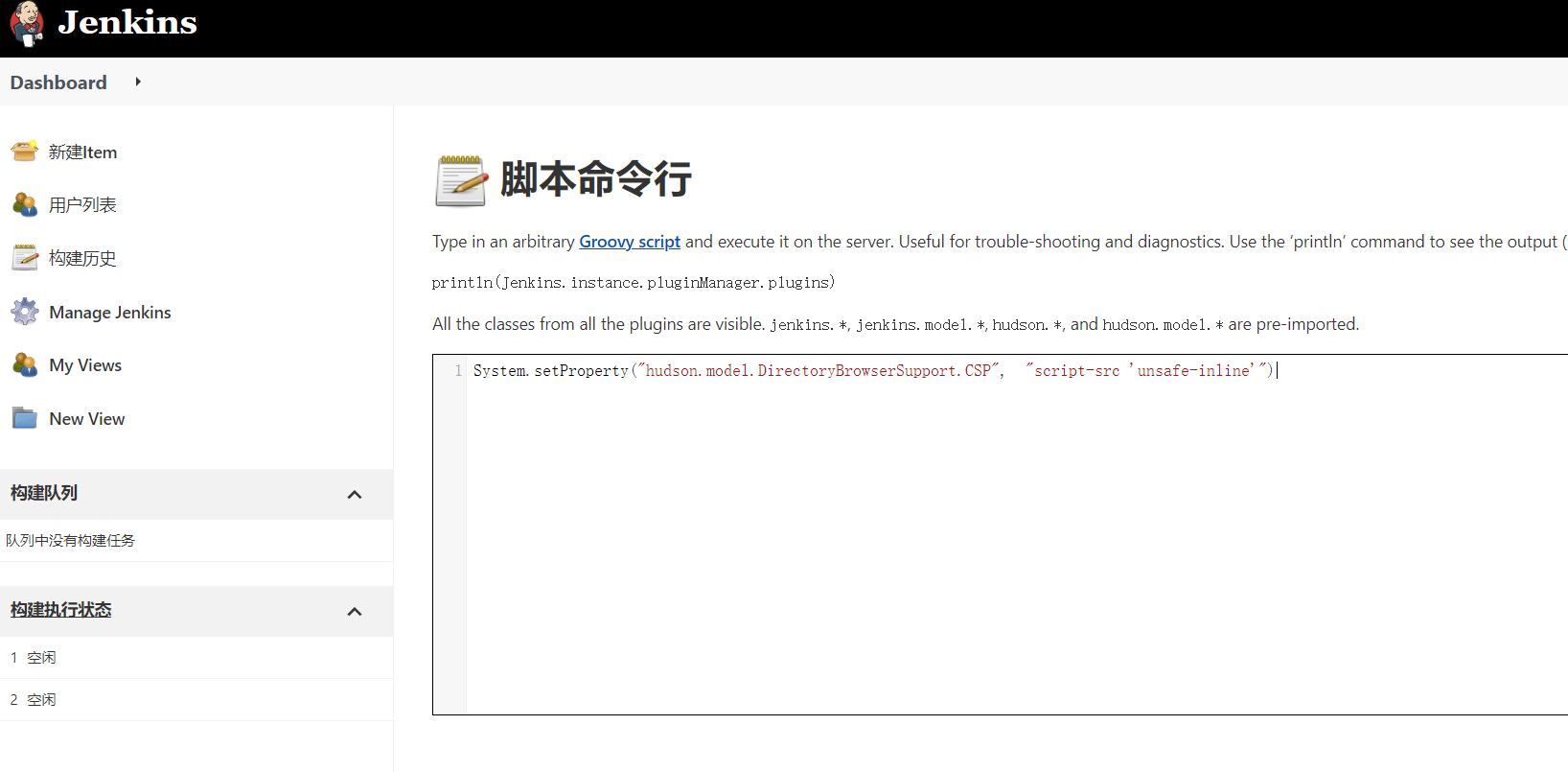Click the println example code text

634,283
